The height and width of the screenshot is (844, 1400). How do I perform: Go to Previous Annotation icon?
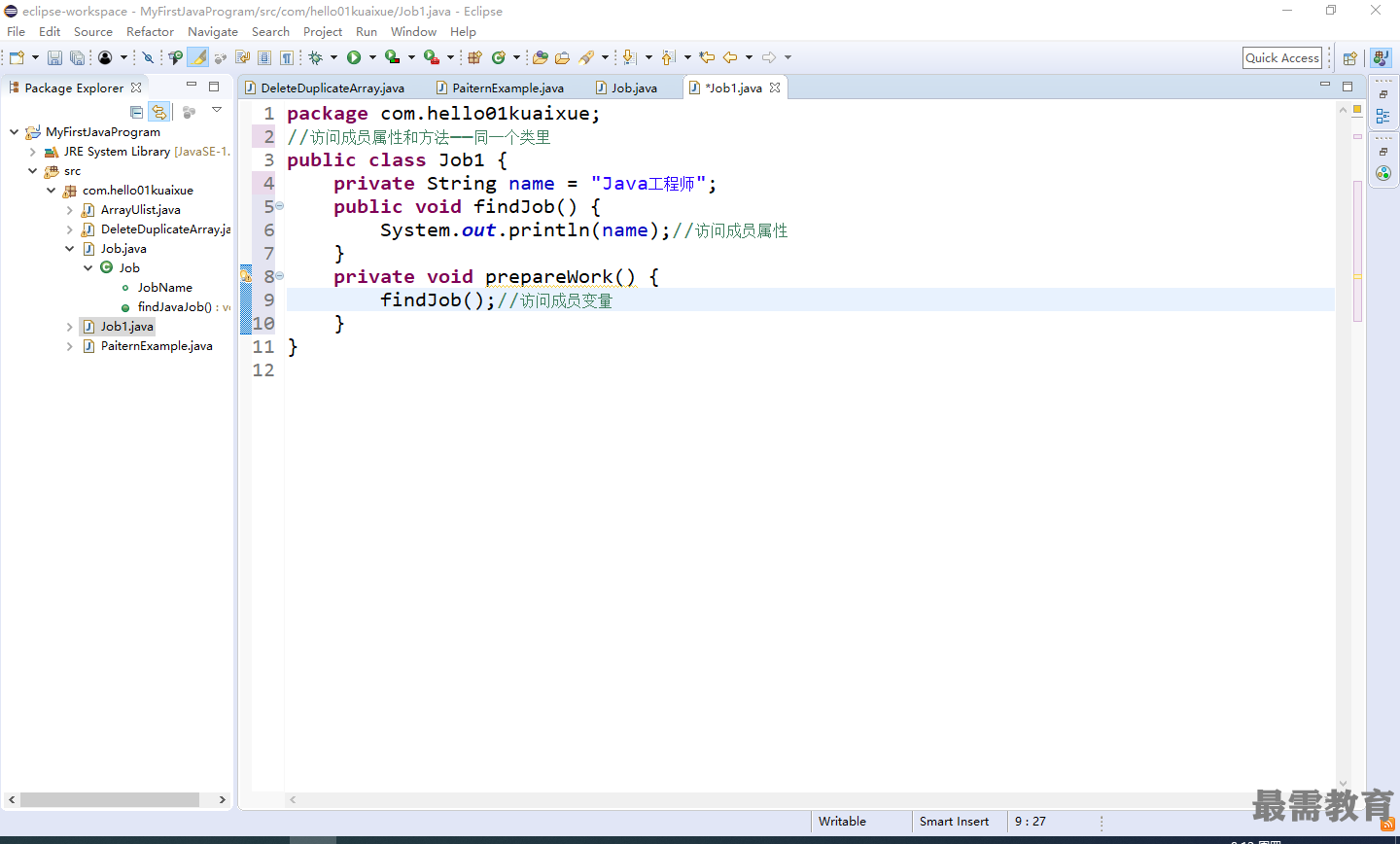pos(668,57)
